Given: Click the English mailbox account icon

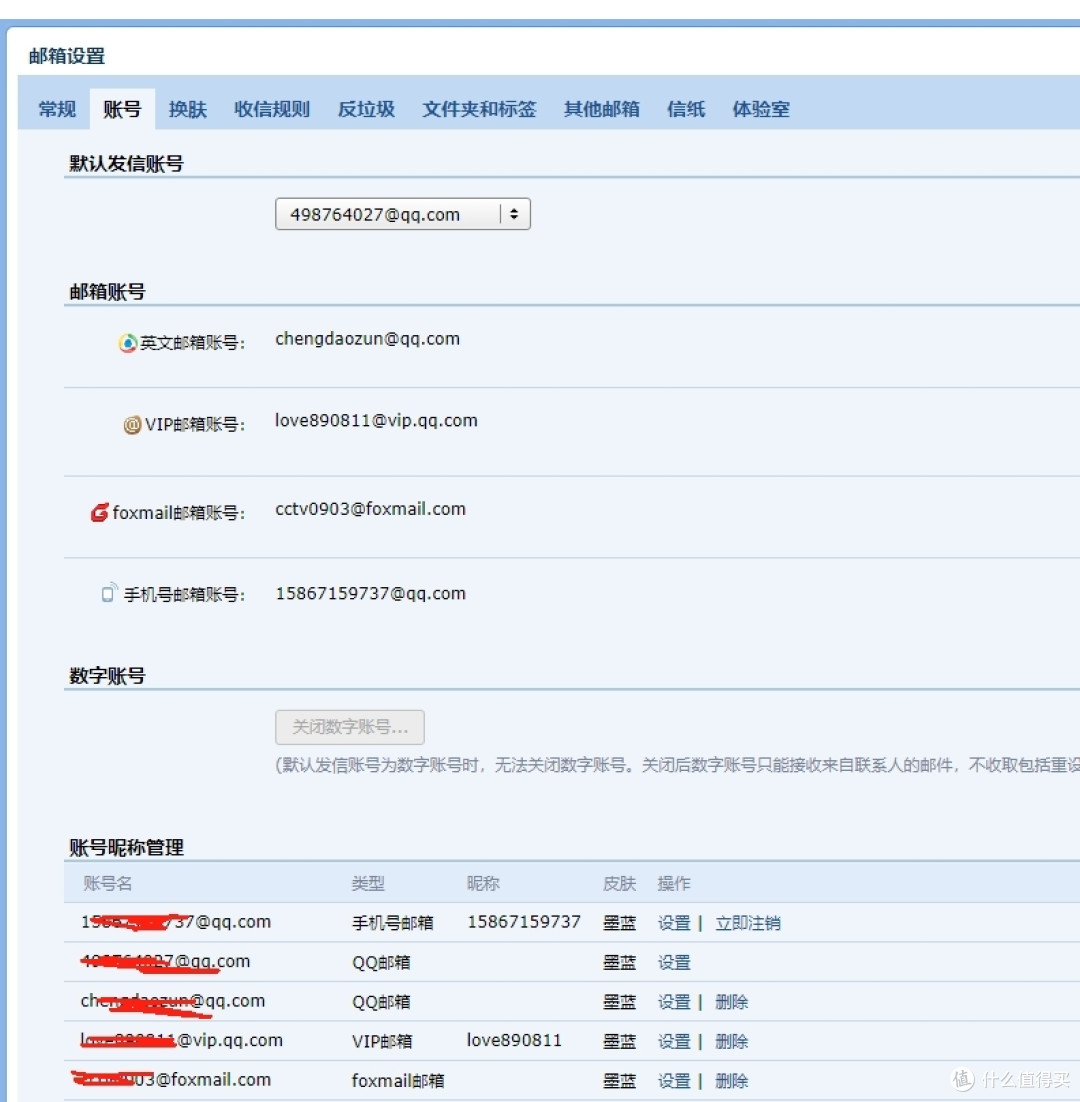Looking at the screenshot, I should [x=127, y=343].
